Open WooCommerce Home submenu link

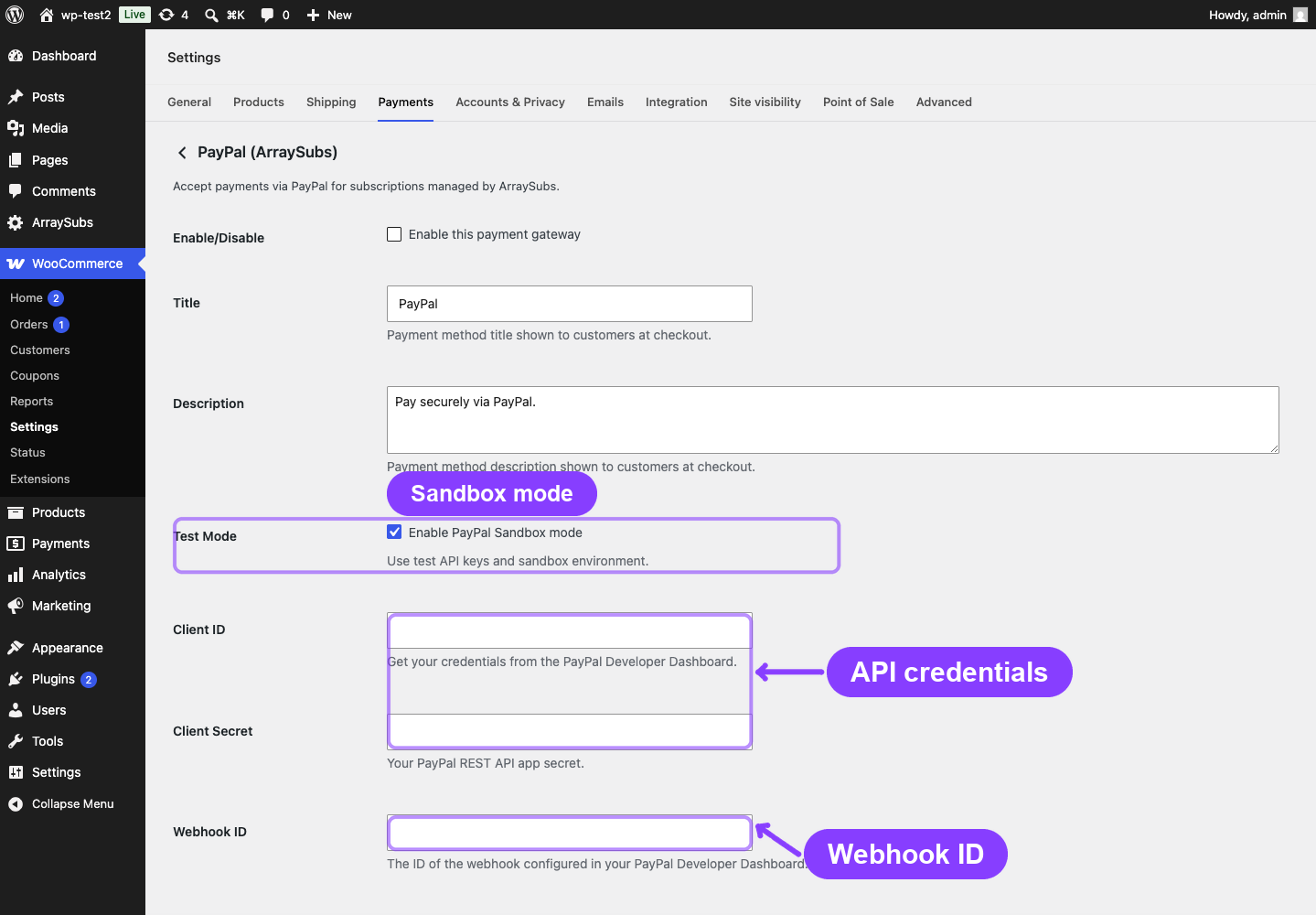[27, 298]
